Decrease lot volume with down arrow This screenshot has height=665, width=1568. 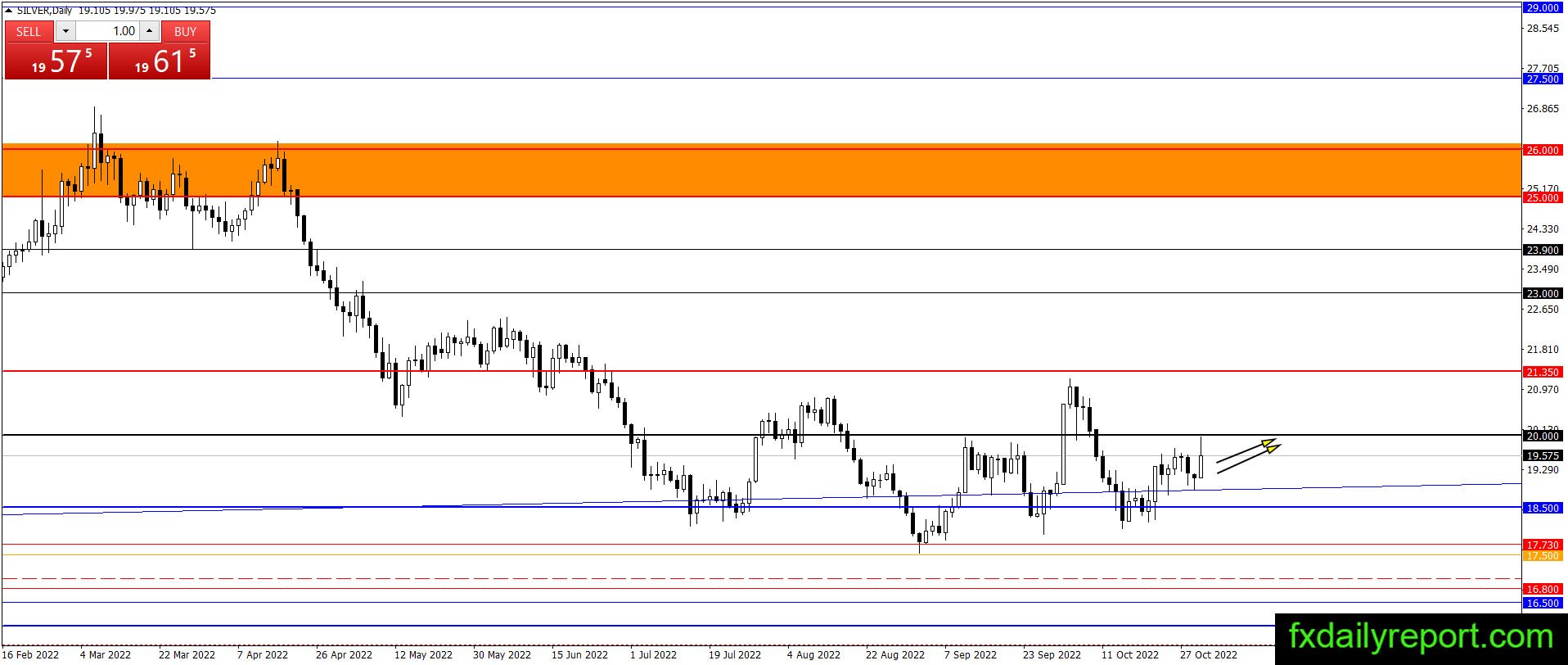pos(65,31)
